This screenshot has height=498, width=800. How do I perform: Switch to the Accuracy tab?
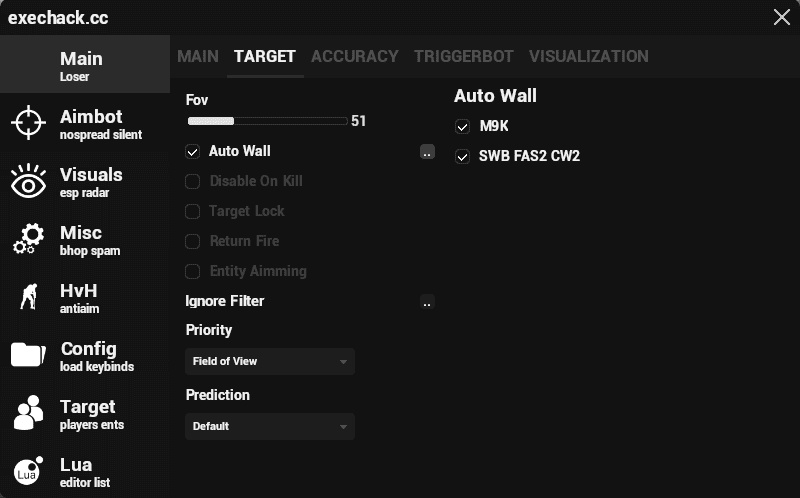[354, 57]
